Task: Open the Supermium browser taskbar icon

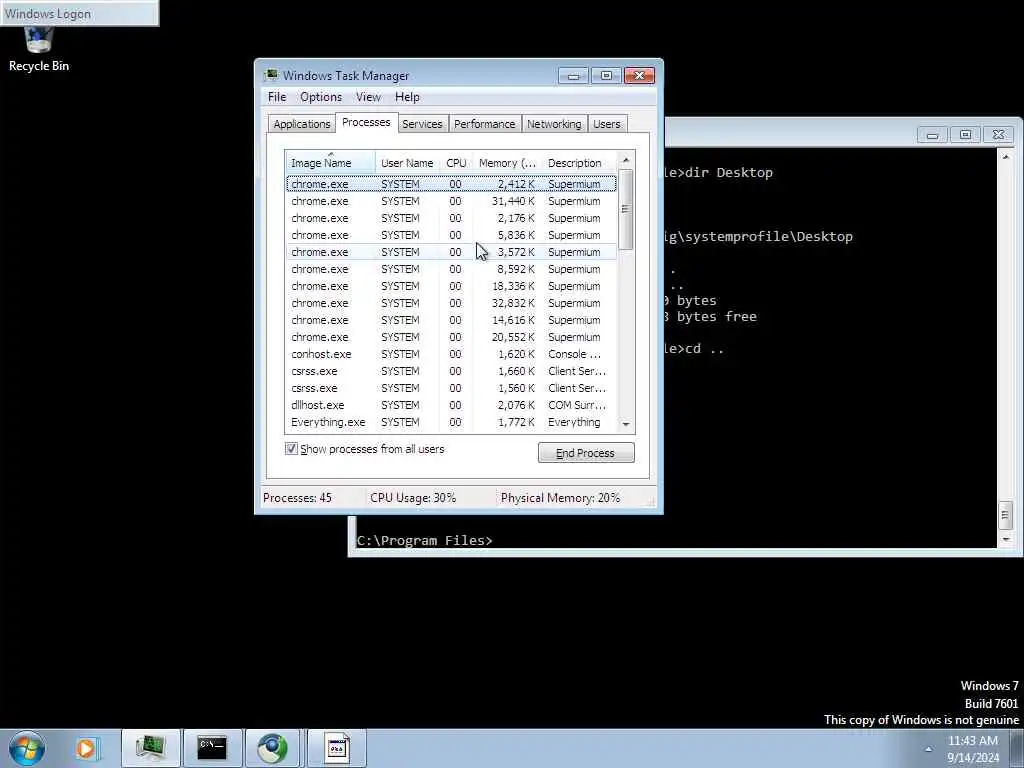Action: pyautogui.click(x=273, y=748)
